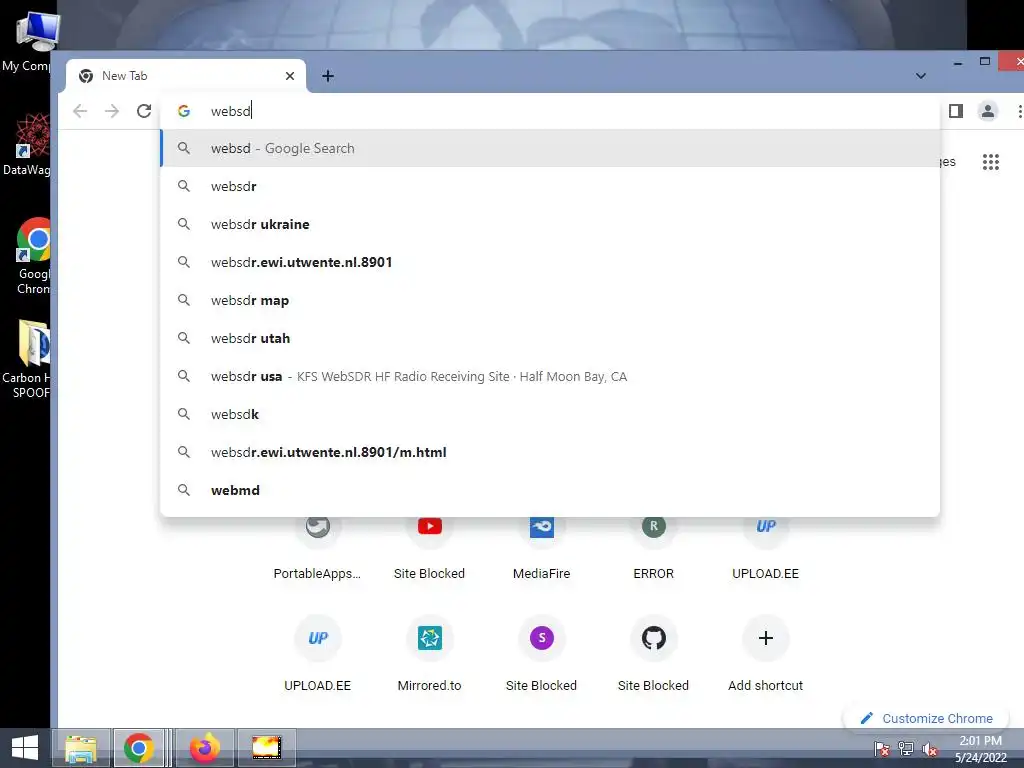This screenshot has height=768, width=1024.
Task: Click the Chrome taskbar icon
Action: (138, 748)
